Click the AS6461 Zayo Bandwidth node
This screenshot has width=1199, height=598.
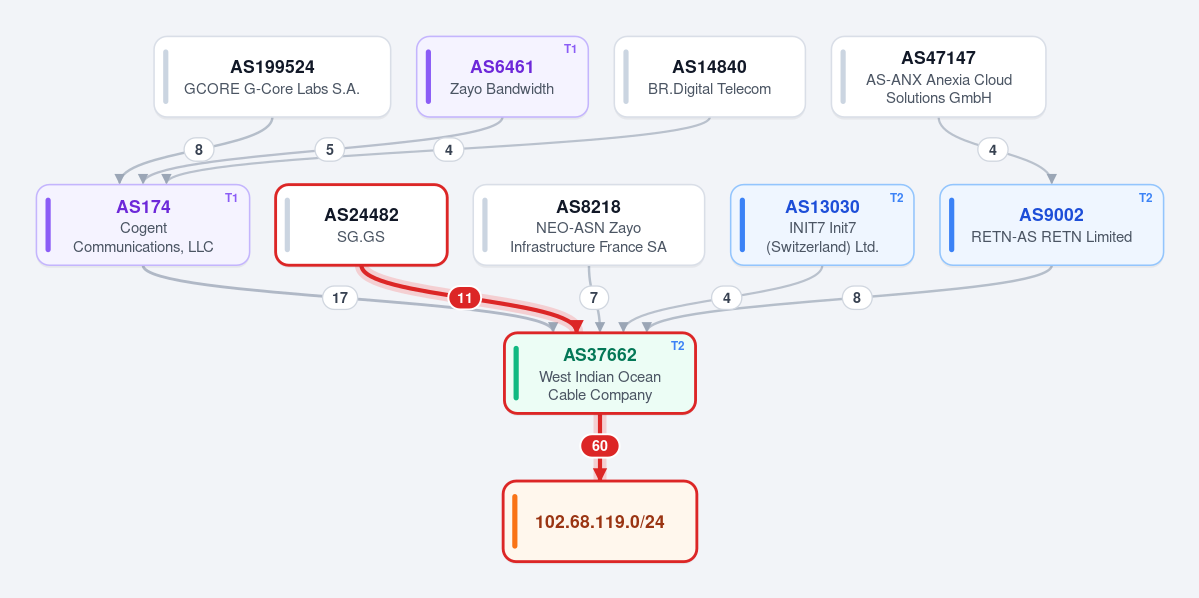coord(502,76)
